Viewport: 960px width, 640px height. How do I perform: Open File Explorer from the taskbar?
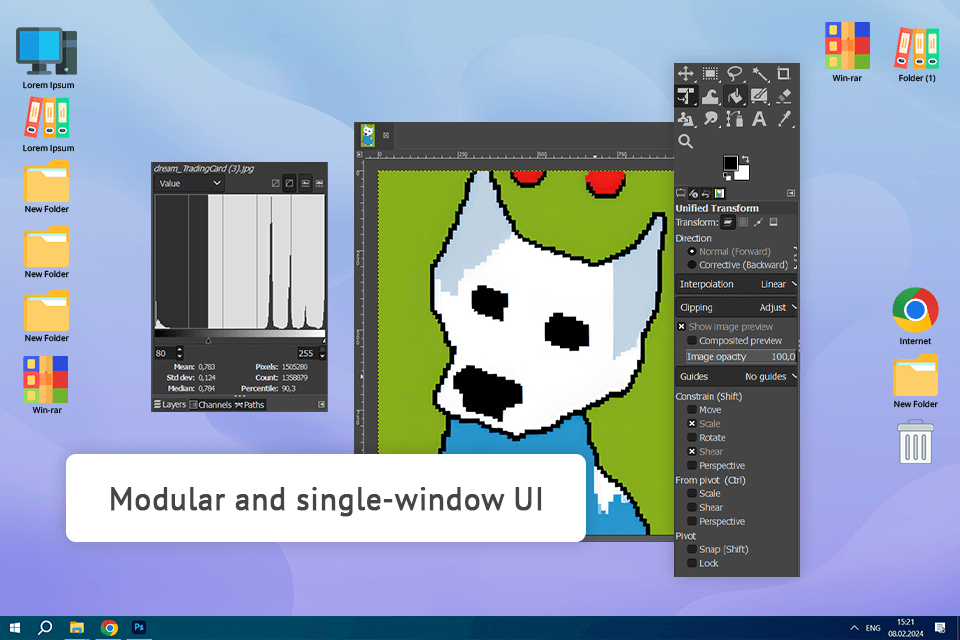pos(77,628)
